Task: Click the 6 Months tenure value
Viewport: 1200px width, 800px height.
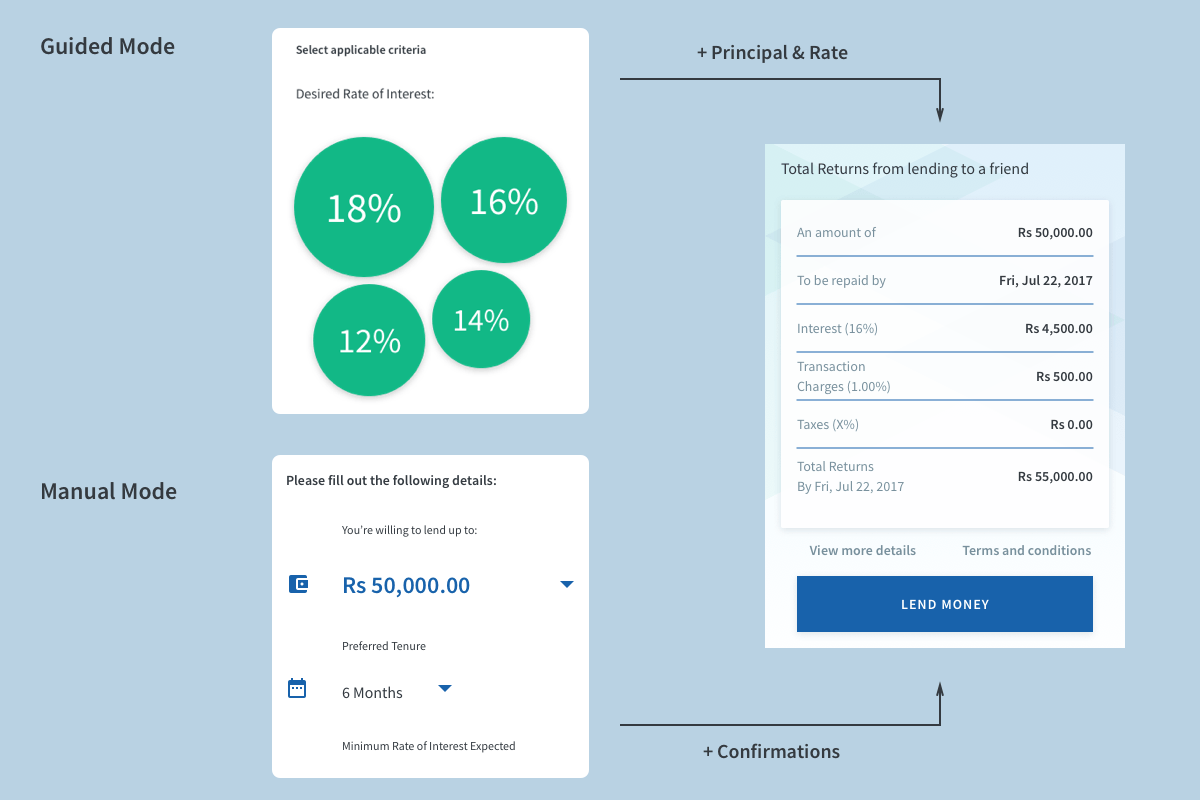Action: [x=372, y=692]
